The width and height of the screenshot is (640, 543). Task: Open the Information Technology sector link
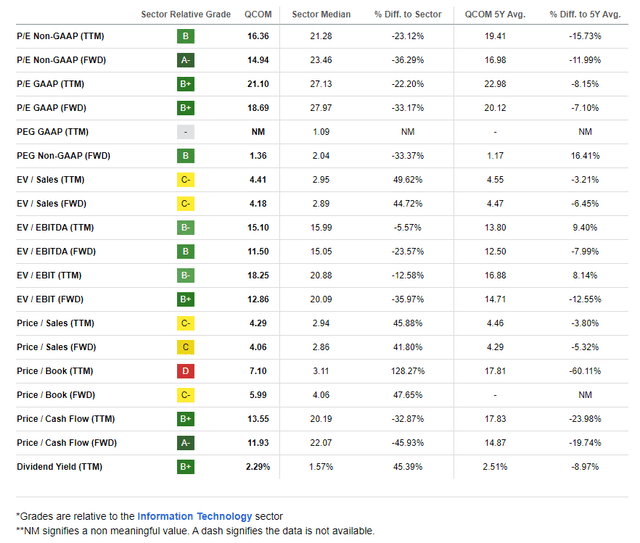tap(195, 516)
